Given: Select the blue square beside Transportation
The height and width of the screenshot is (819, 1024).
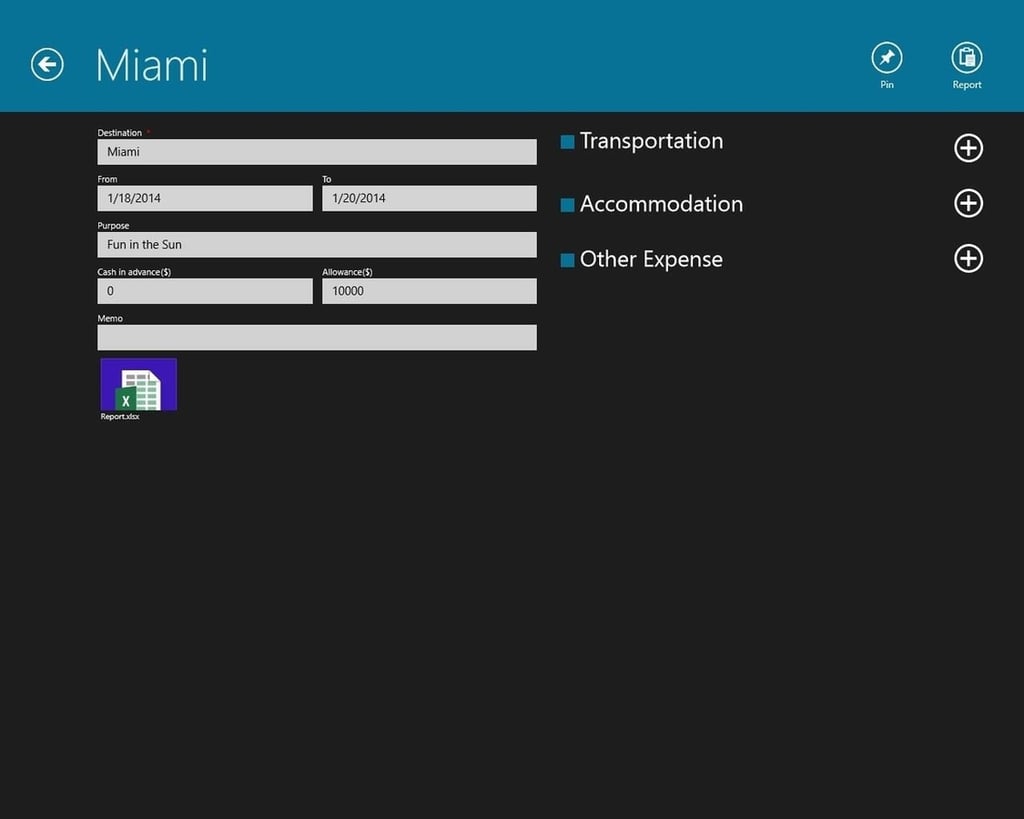Looking at the screenshot, I should (568, 142).
